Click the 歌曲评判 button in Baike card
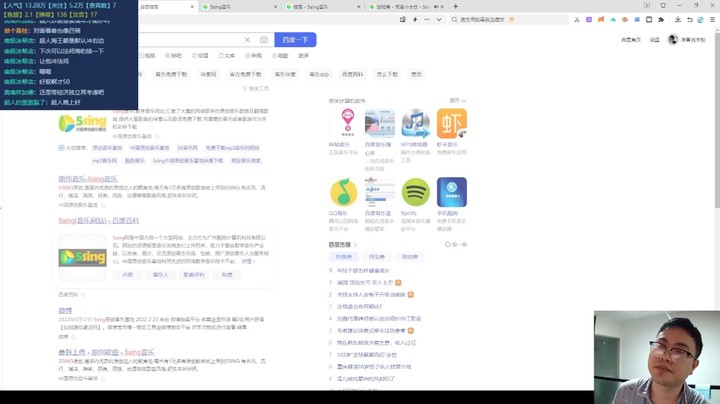Screen dimensions: 720x404 tap(194, 275)
